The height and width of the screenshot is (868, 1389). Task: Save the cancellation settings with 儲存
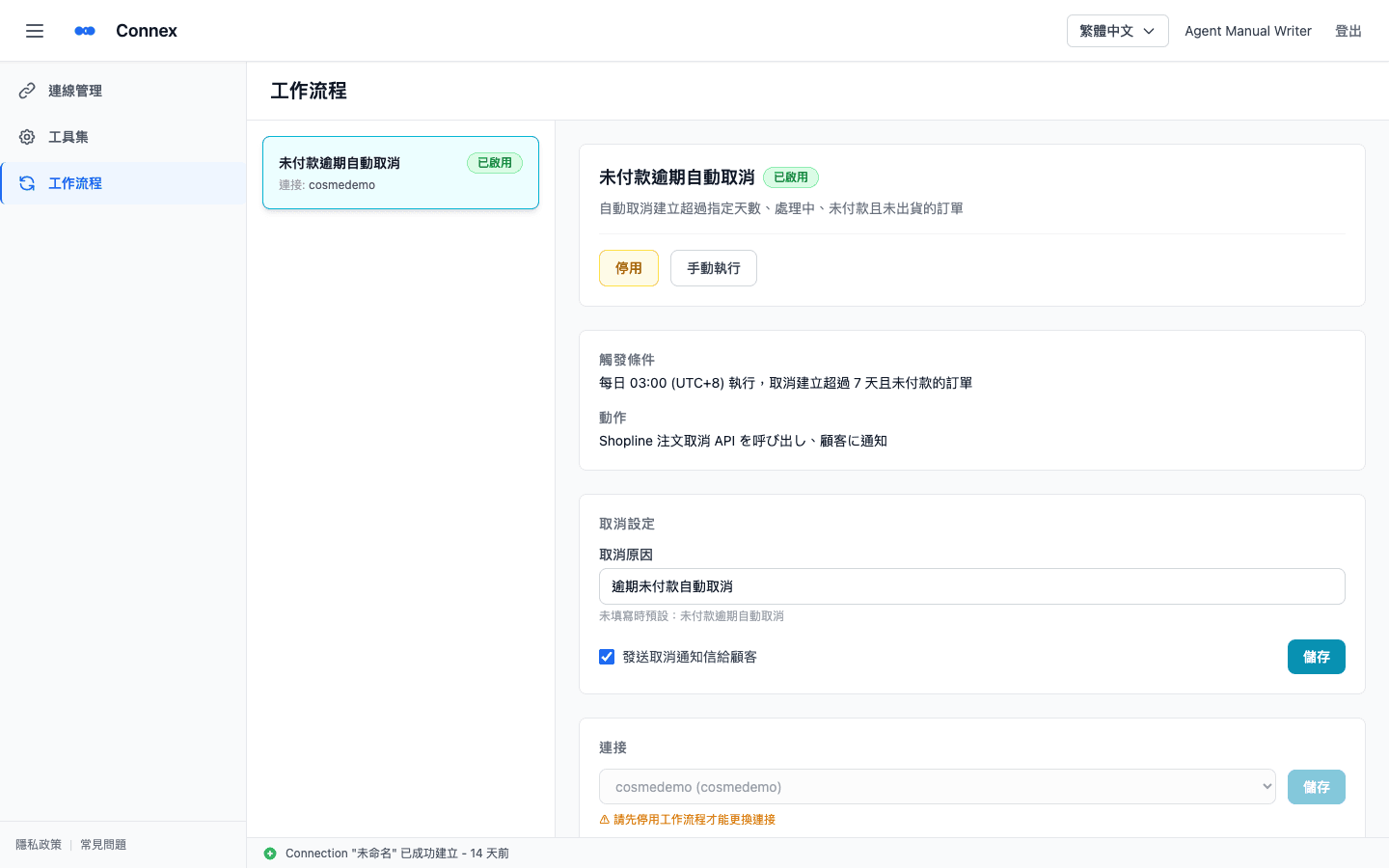[x=1317, y=657]
